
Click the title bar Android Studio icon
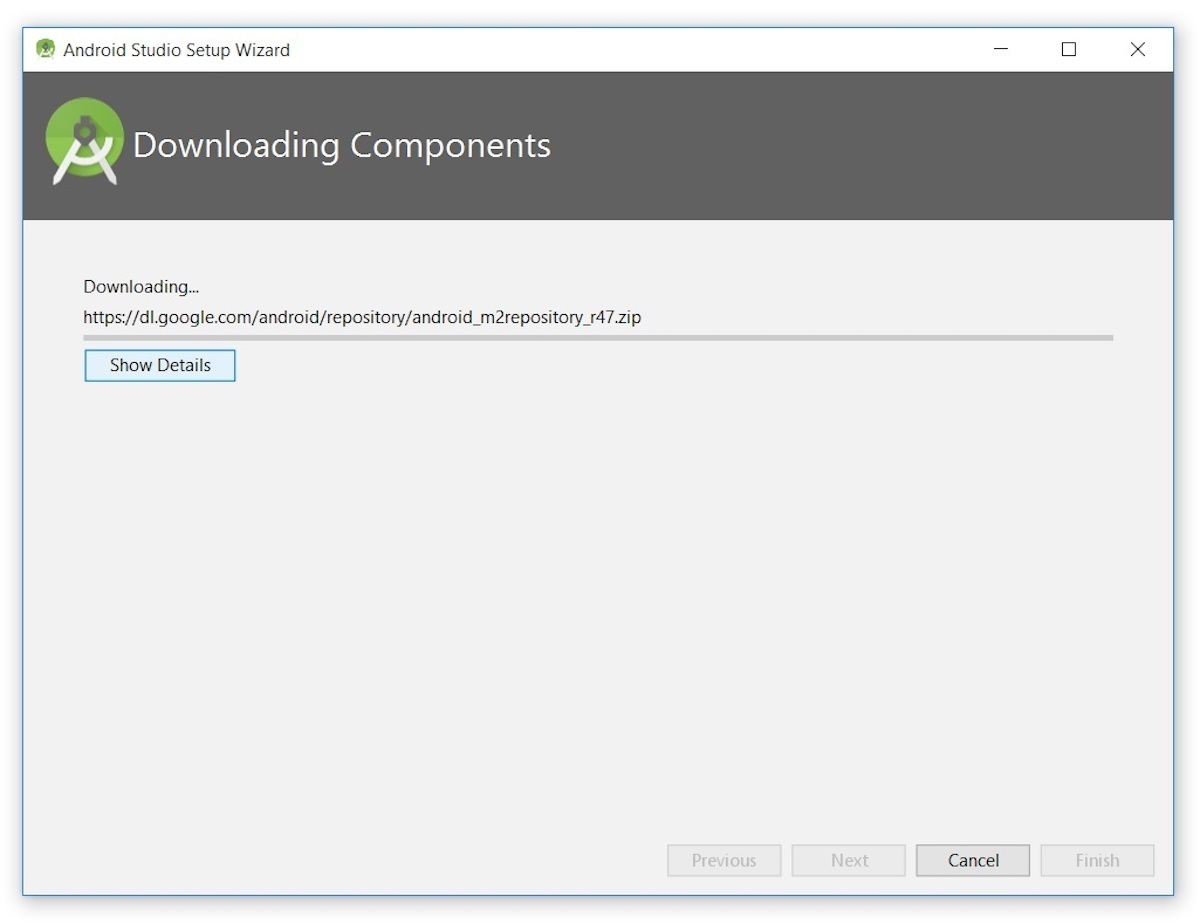pos(45,49)
